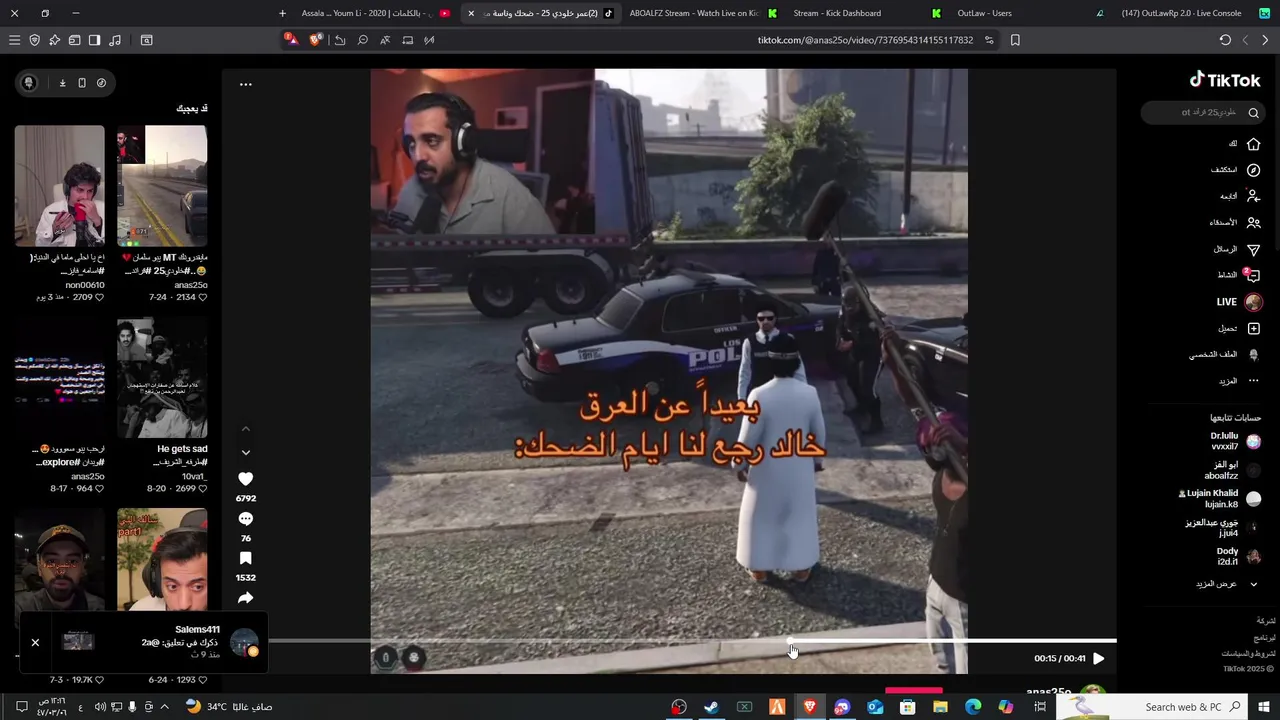The height and width of the screenshot is (720, 1280).
Task: Open the Friends icon in sidebar
Action: (1253, 222)
